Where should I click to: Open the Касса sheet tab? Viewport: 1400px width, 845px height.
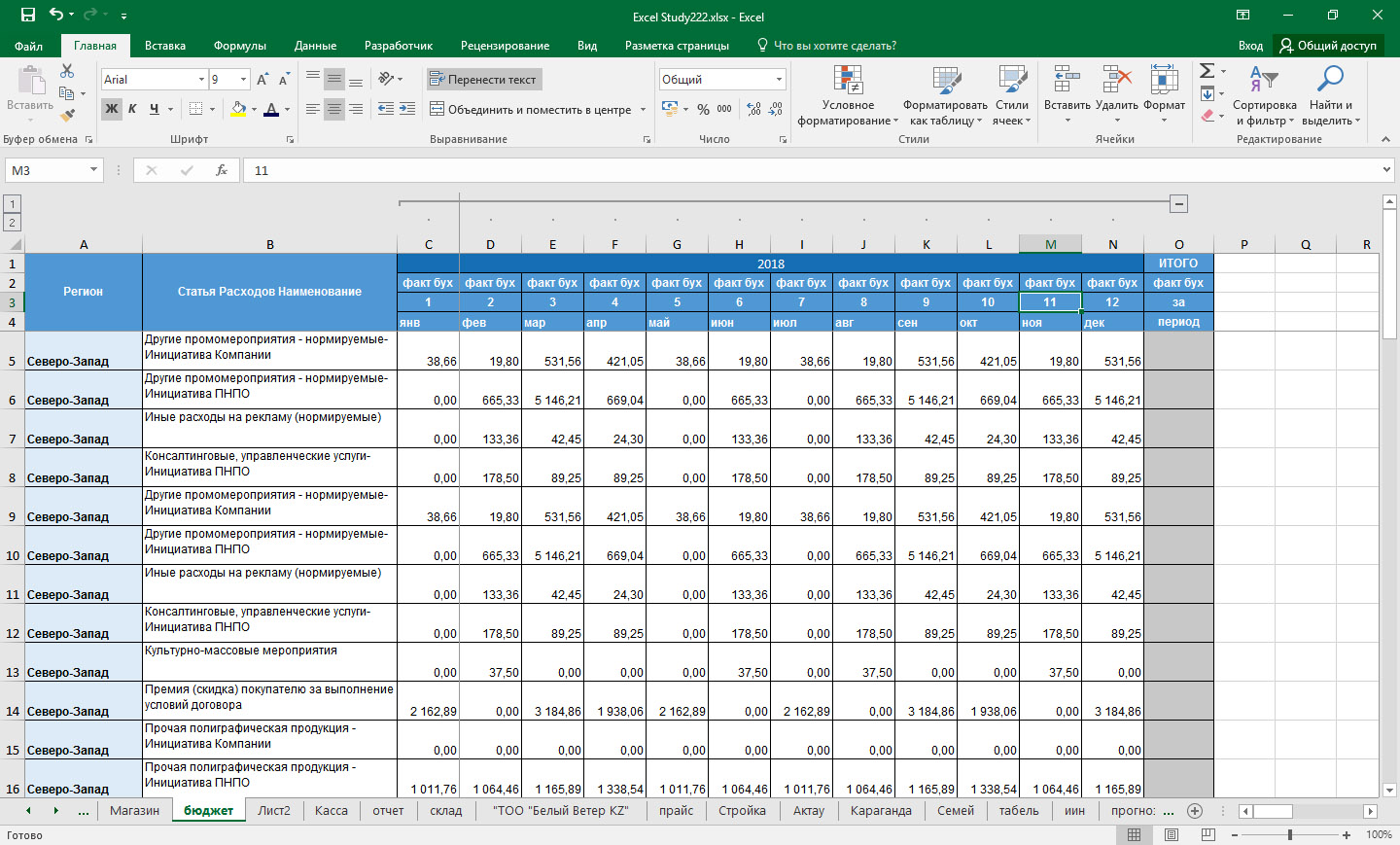coord(332,811)
